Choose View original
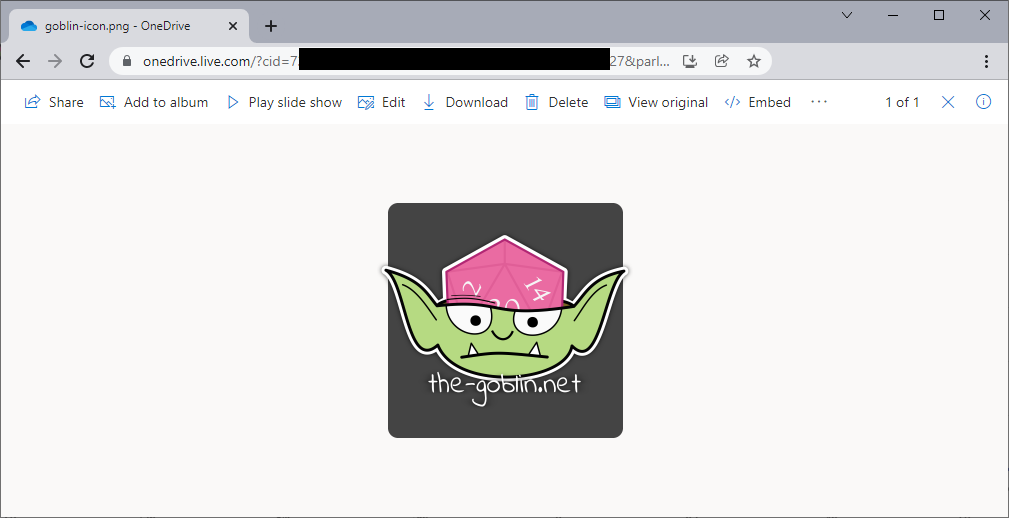 point(656,102)
